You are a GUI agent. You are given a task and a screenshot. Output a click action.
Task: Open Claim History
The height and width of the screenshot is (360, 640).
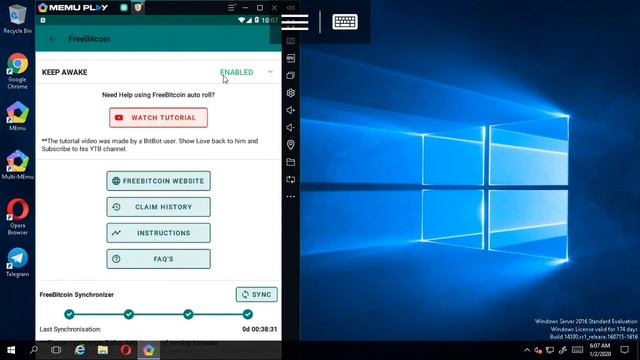tap(158, 207)
